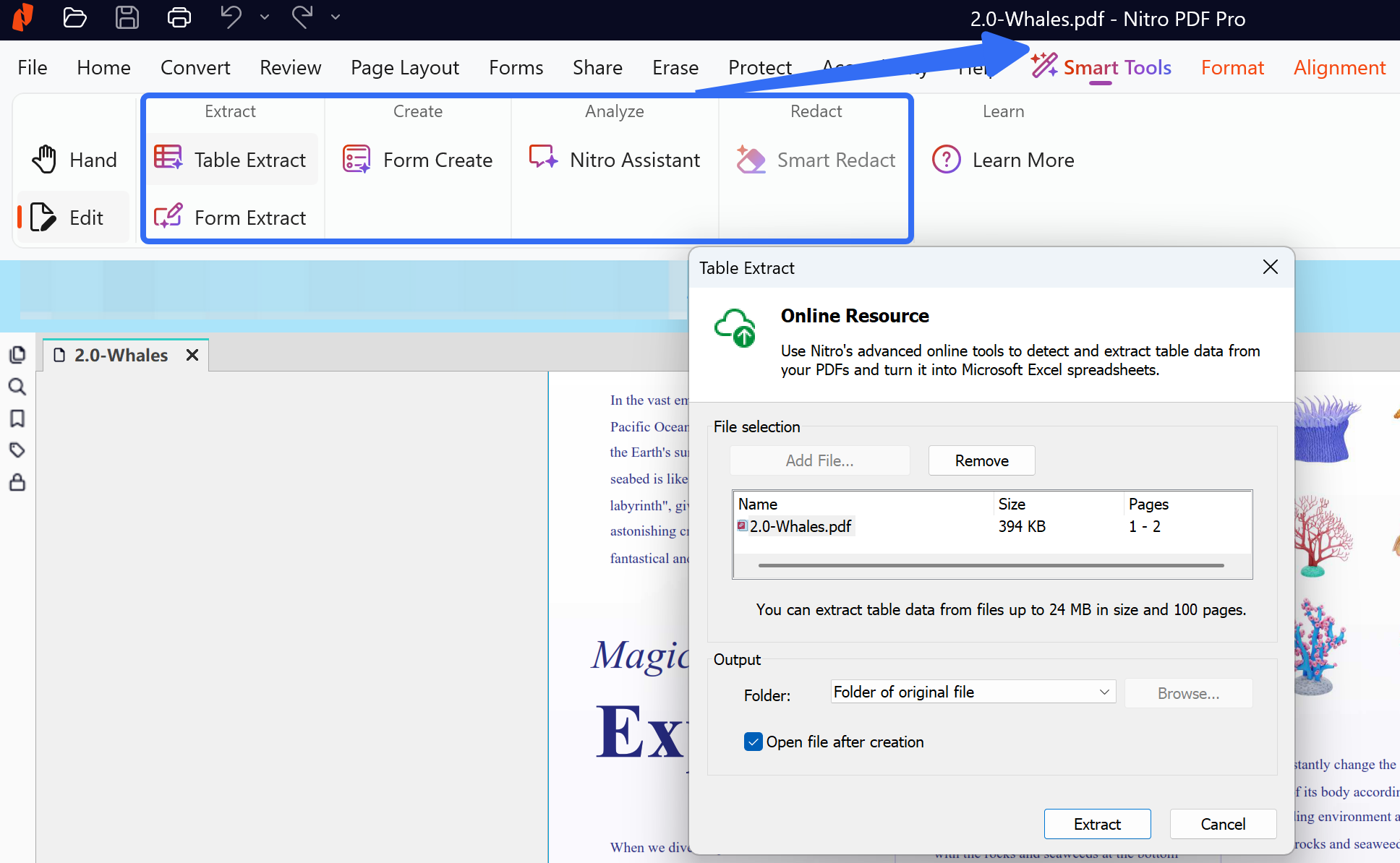Click the Extract button
This screenshot has height=863, width=1400.
1097,824
